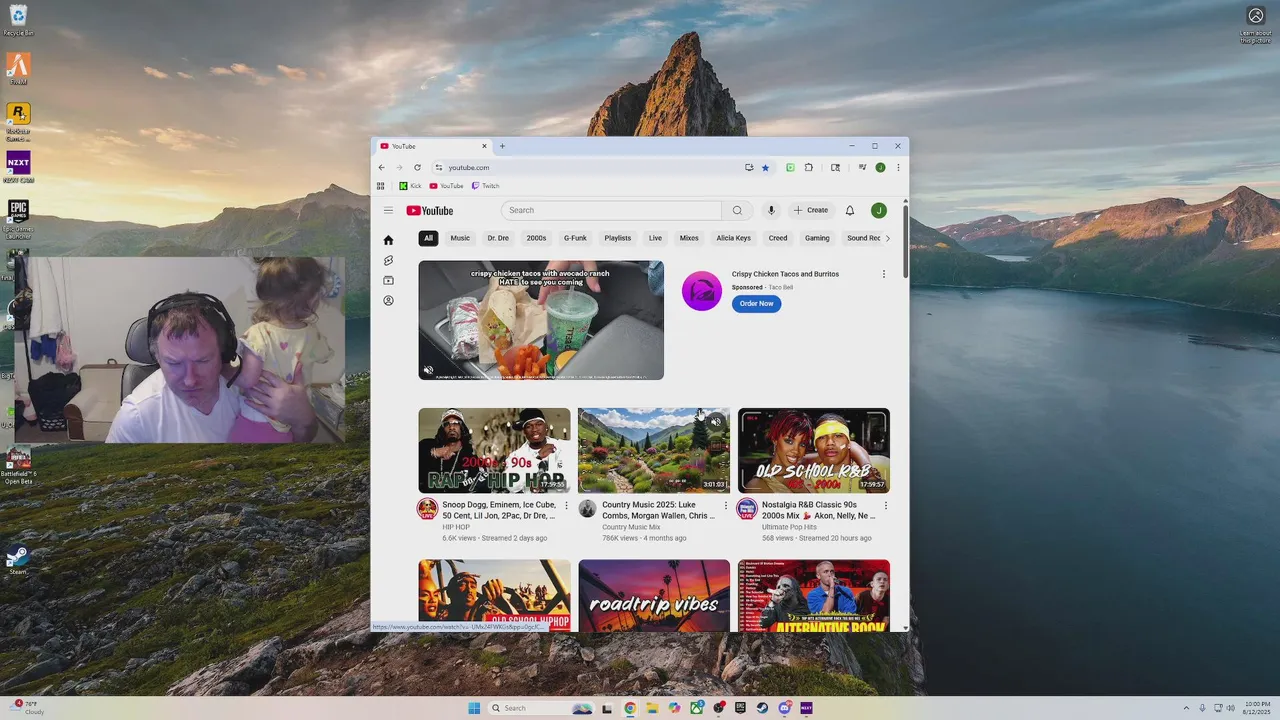Open the YouTube account avatar menu
1280x720 pixels.
[878, 210]
